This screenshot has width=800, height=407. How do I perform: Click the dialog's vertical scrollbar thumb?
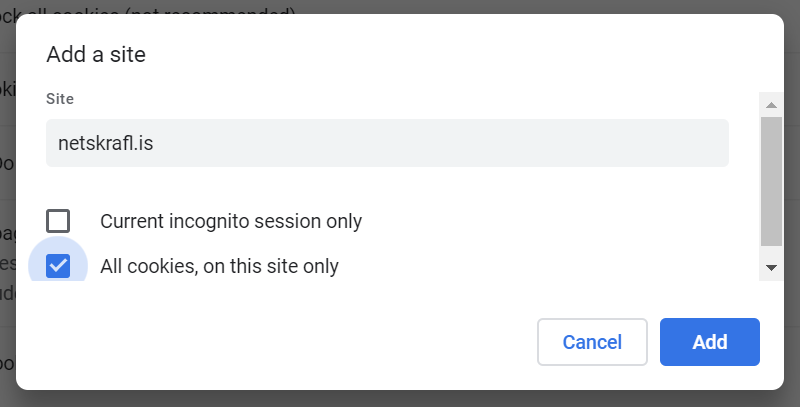pyautogui.click(x=771, y=180)
